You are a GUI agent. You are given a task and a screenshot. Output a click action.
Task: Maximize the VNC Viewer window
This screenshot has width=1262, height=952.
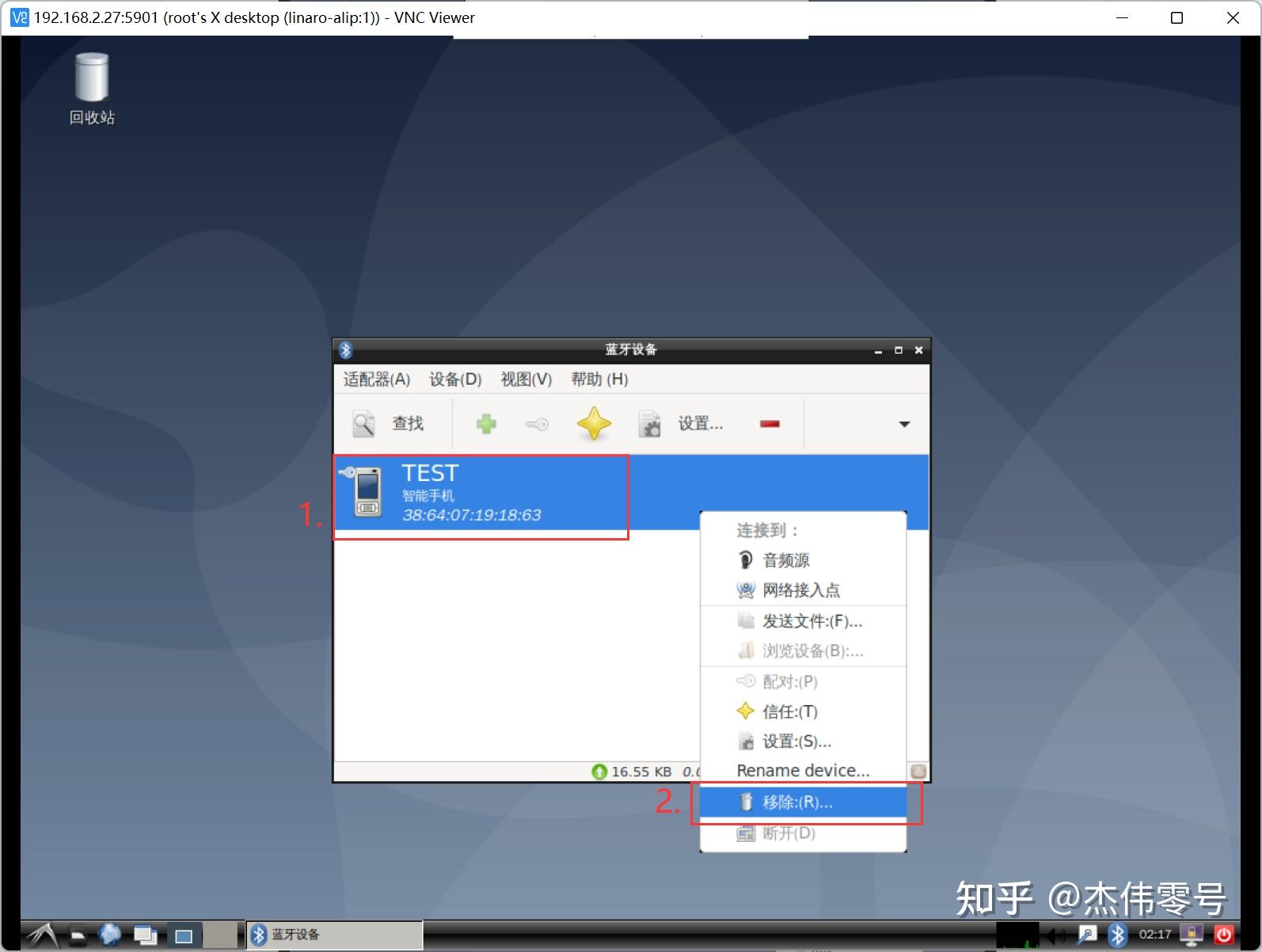click(x=1176, y=17)
